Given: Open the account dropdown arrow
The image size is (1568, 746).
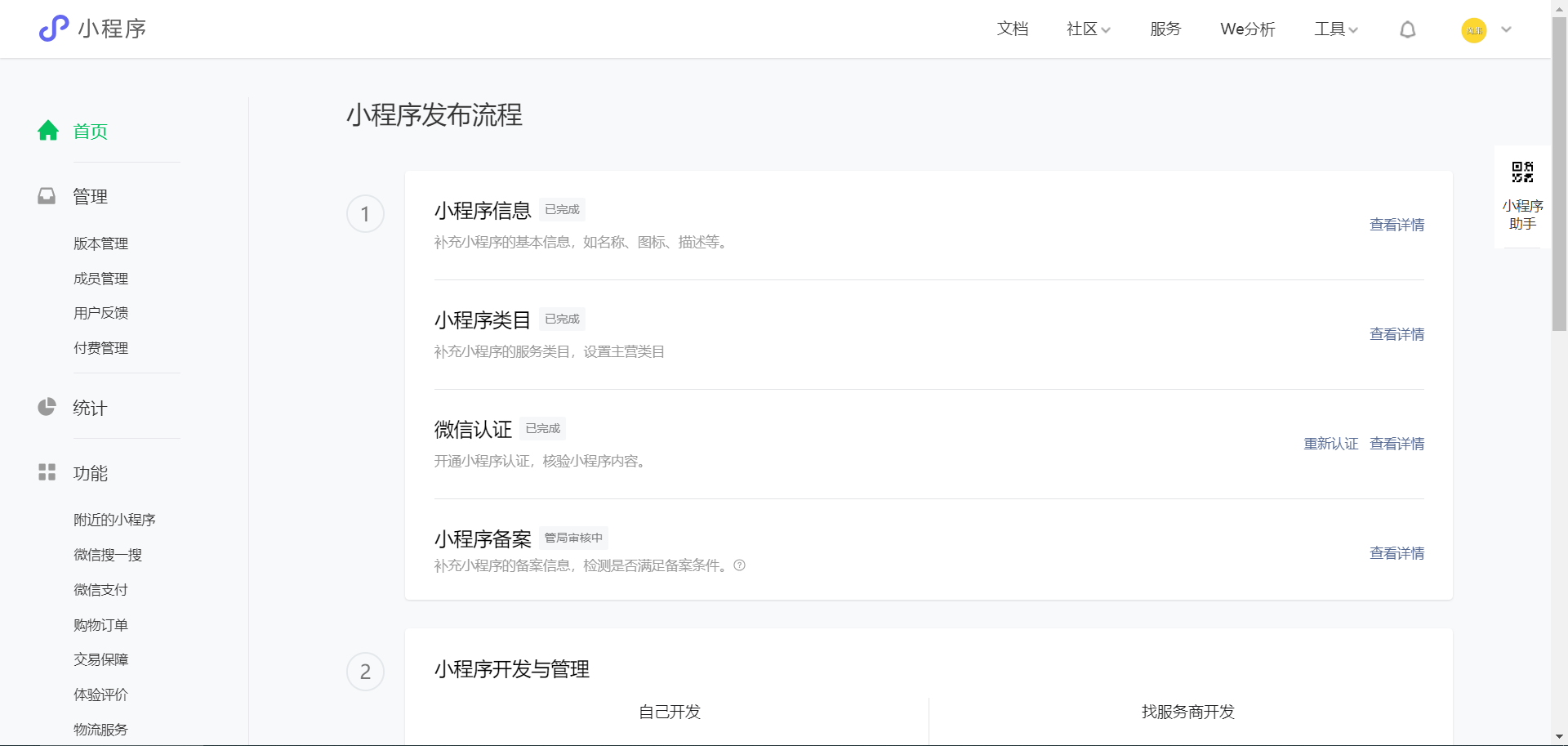Looking at the screenshot, I should click(1506, 29).
